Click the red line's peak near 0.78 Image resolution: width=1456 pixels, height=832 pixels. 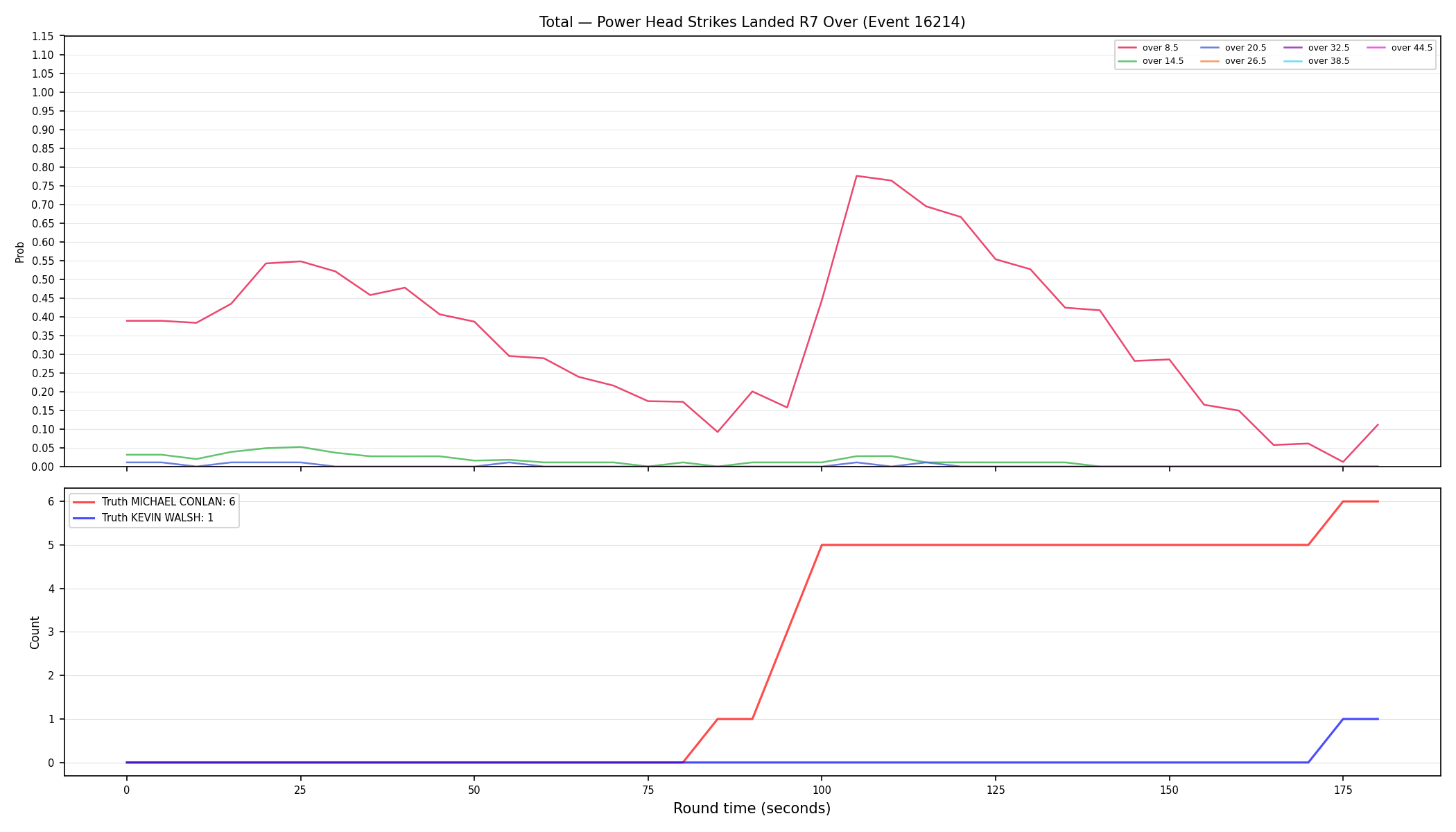click(857, 176)
